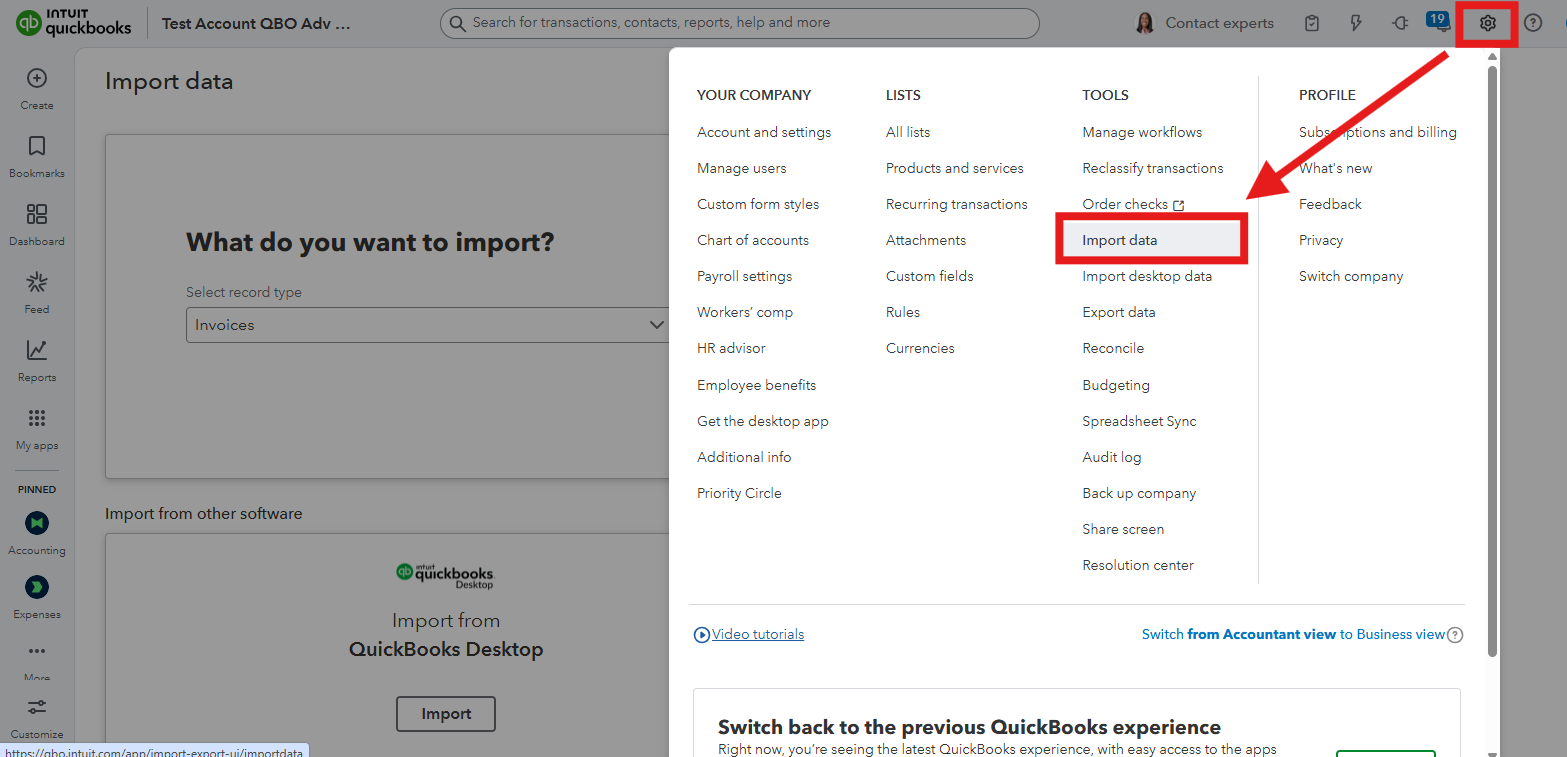Screen dimensions: 1567x757
Task: Open Workers' comp
Action: tap(745, 312)
